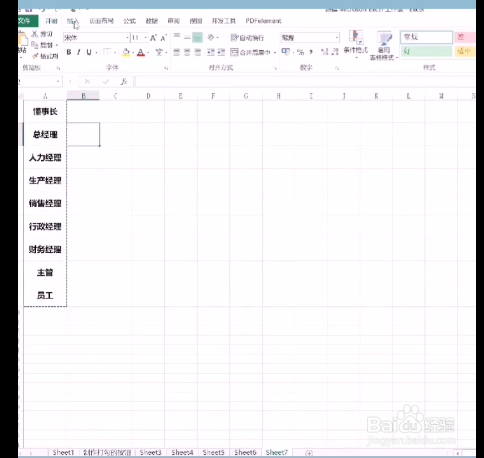Click the Comma Style icon
The height and width of the screenshot is (458, 484).
coord(311,52)
